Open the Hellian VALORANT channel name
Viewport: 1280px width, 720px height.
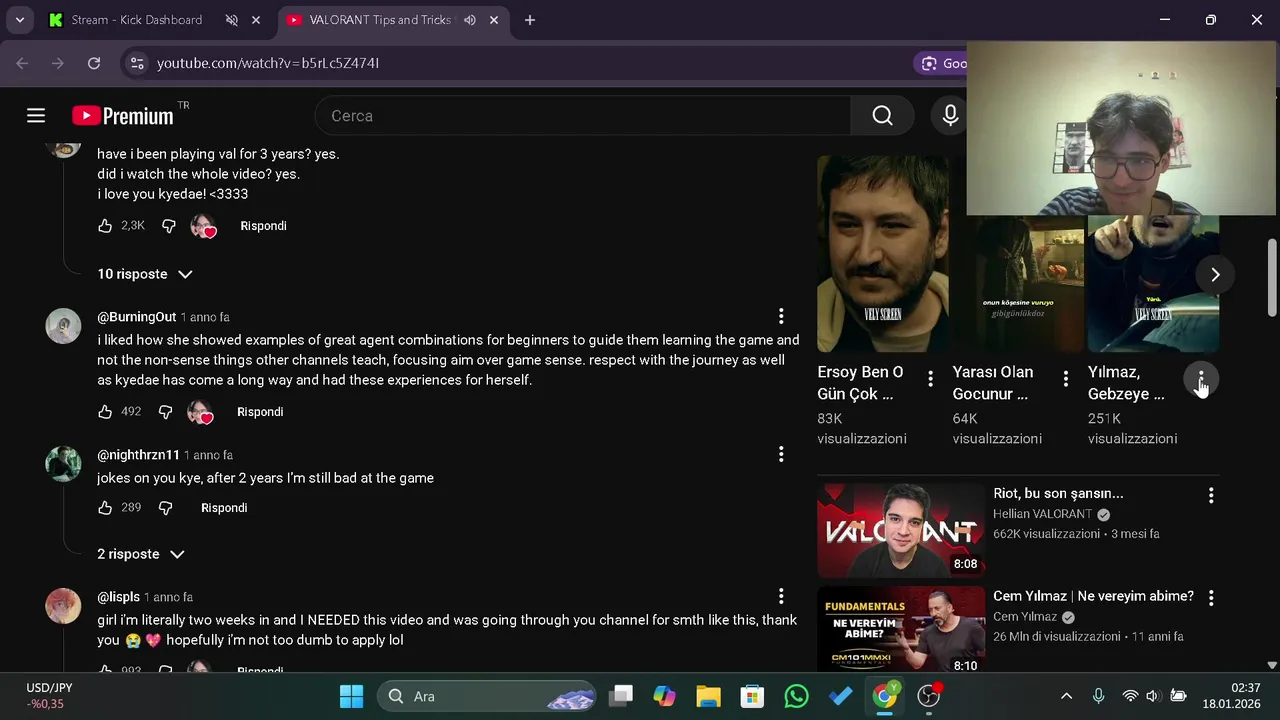[1042, 514]
